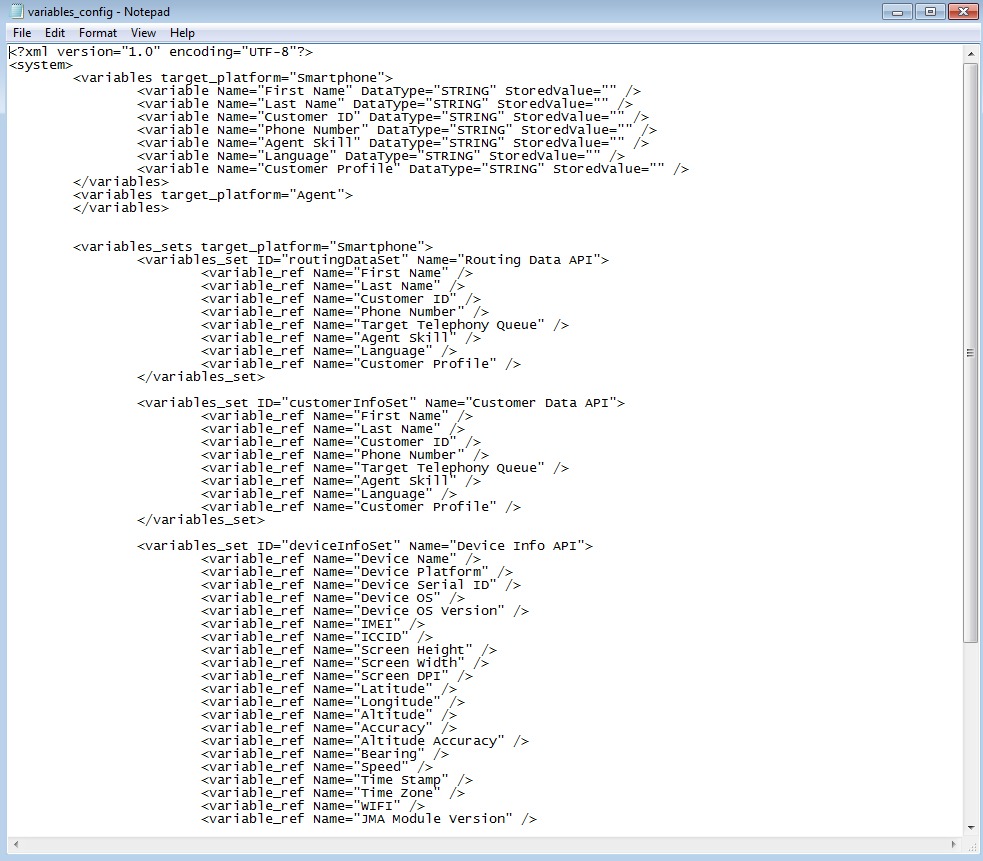Click the Notepad icon in title bar
This screenshot has width=983, height=861.
tap(17, 11)
